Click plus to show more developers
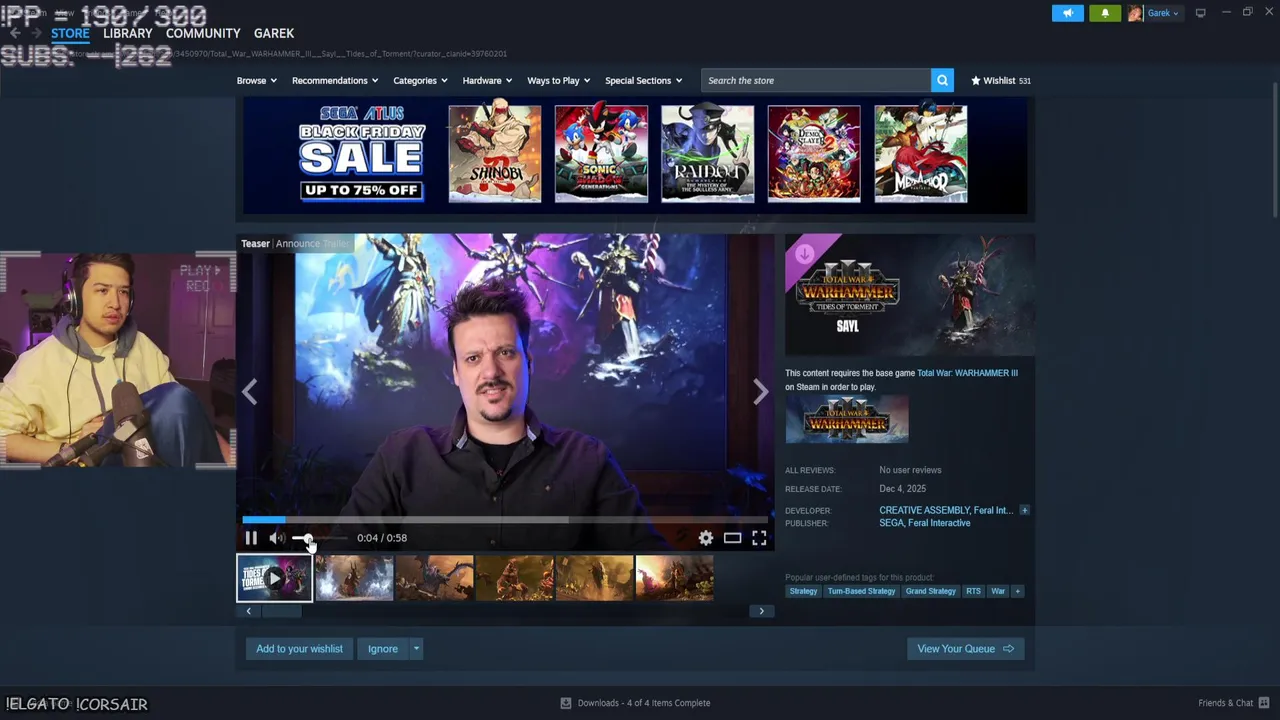 tap(1024, 510)
